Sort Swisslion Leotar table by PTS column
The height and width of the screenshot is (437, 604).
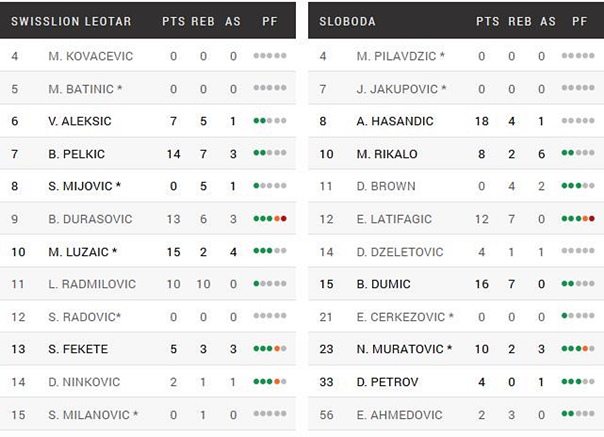coord(173,21)
